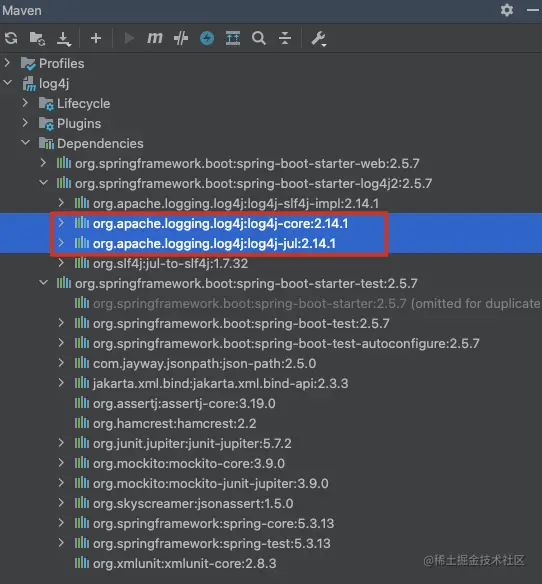Expand the Lifecycle node

(x=25, y=102)
